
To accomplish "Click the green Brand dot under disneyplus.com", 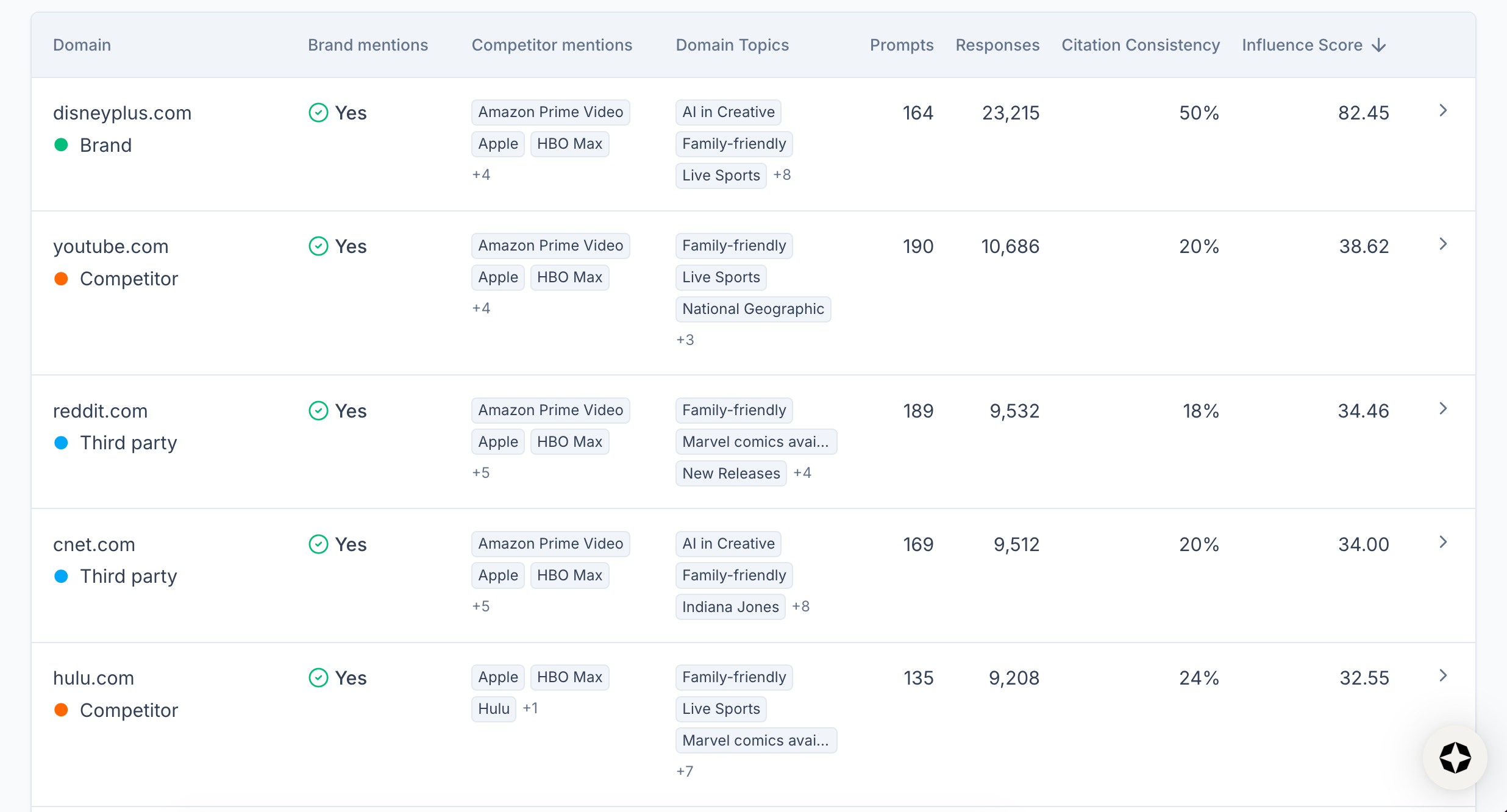I will coord(61,145).
